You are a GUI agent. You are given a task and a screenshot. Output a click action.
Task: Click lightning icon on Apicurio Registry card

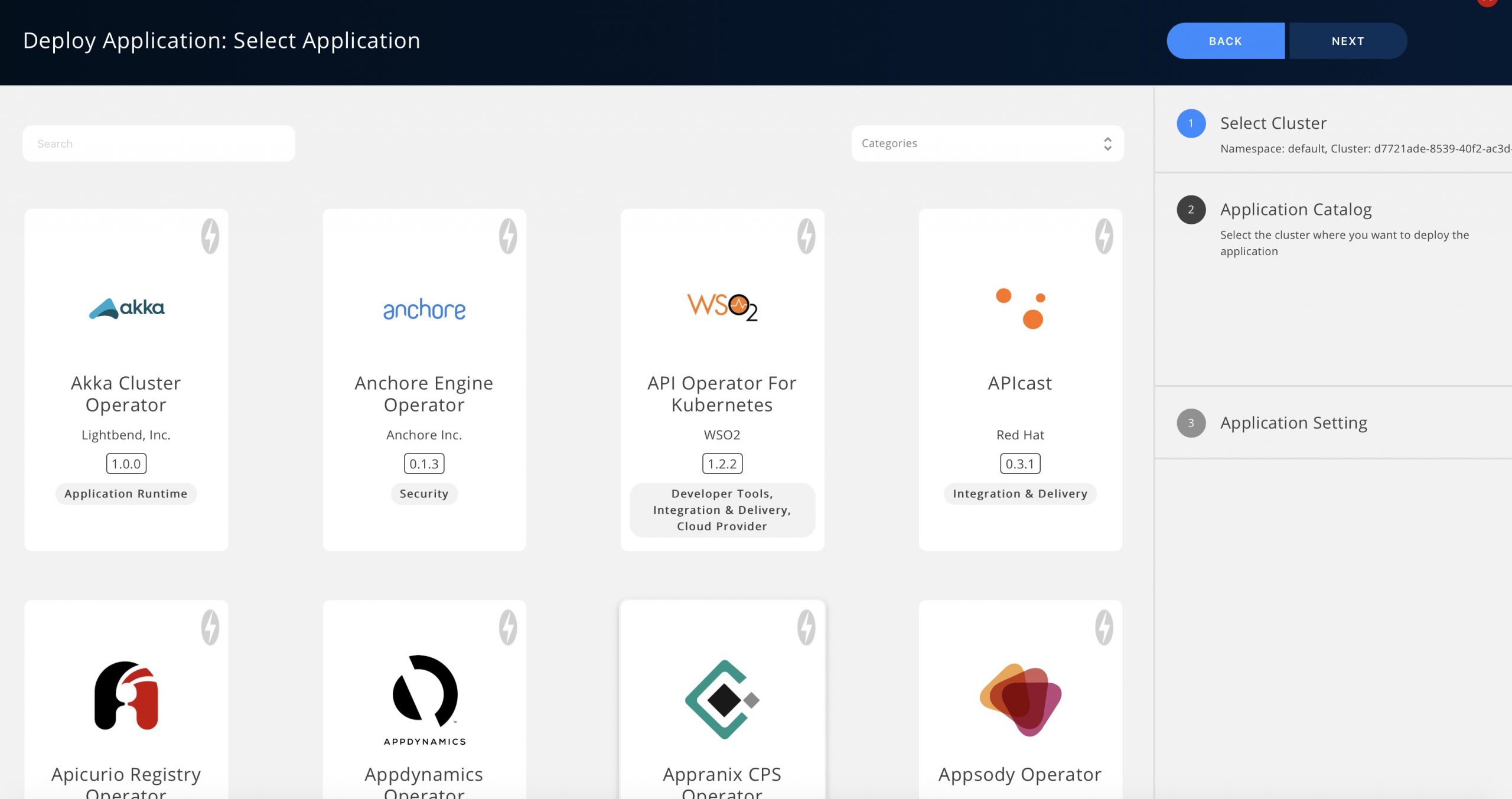click(x=210, y=627)
